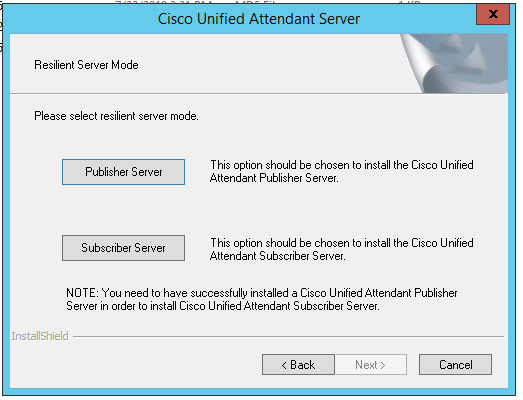The width and height of the screenshot is (523, 400).
Task: Choose the Subscriber Server install option
Action: 123,248
